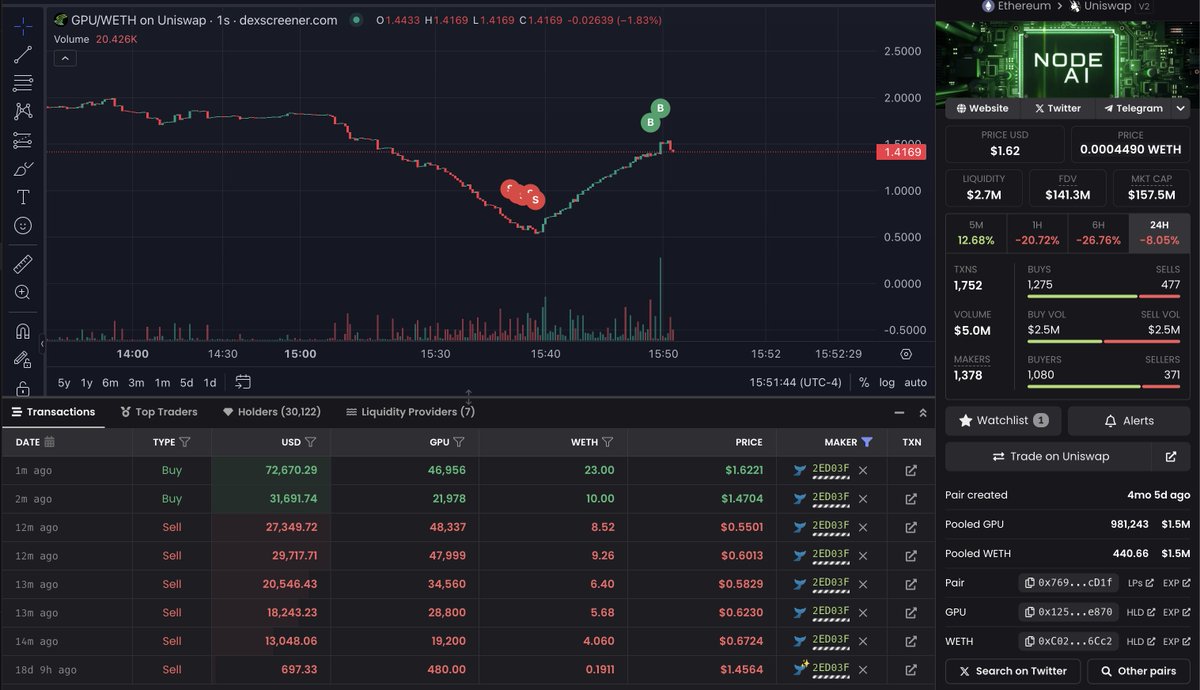Open transaction link for $1.4704 buy
Viewport: 1200px width, 690px height.
pyautogui.click(x=911, y=498)
